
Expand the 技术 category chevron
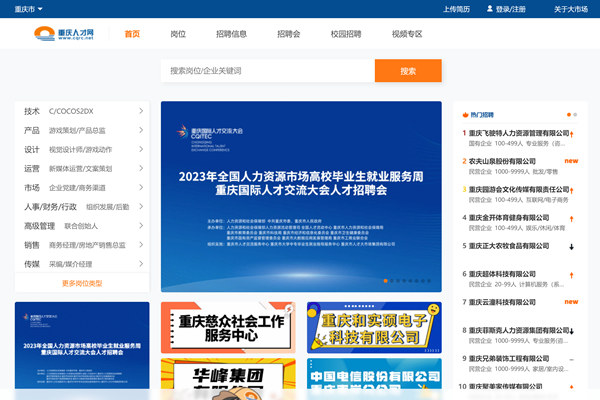pos(141,111)
